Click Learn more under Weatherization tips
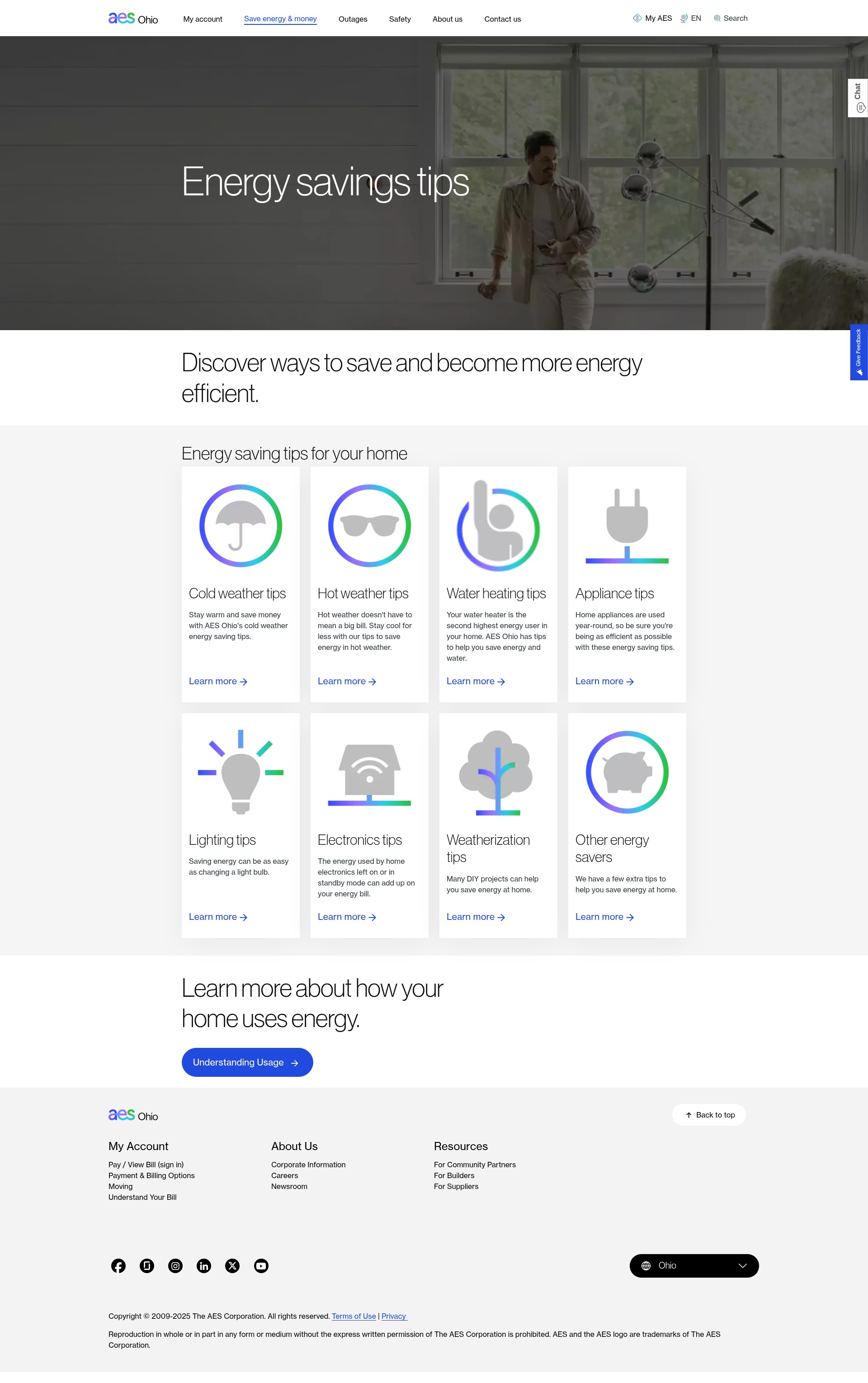 click(x=476, y=917)
